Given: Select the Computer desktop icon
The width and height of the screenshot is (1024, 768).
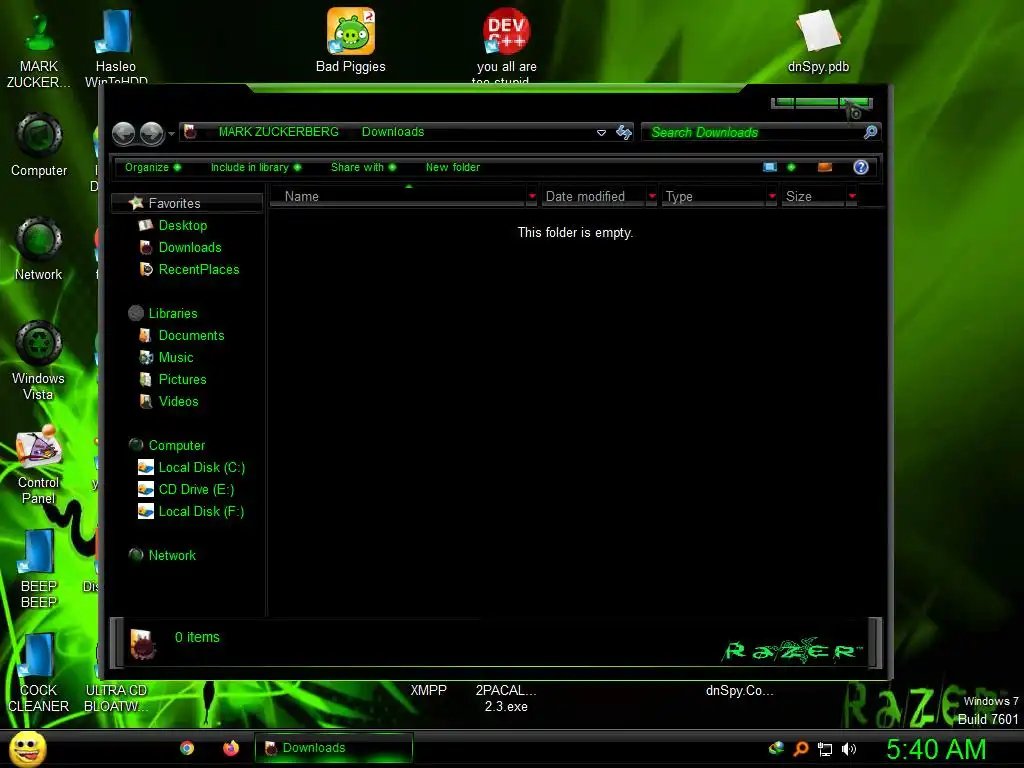Looking at the screenshot, I should click(39, 146).
